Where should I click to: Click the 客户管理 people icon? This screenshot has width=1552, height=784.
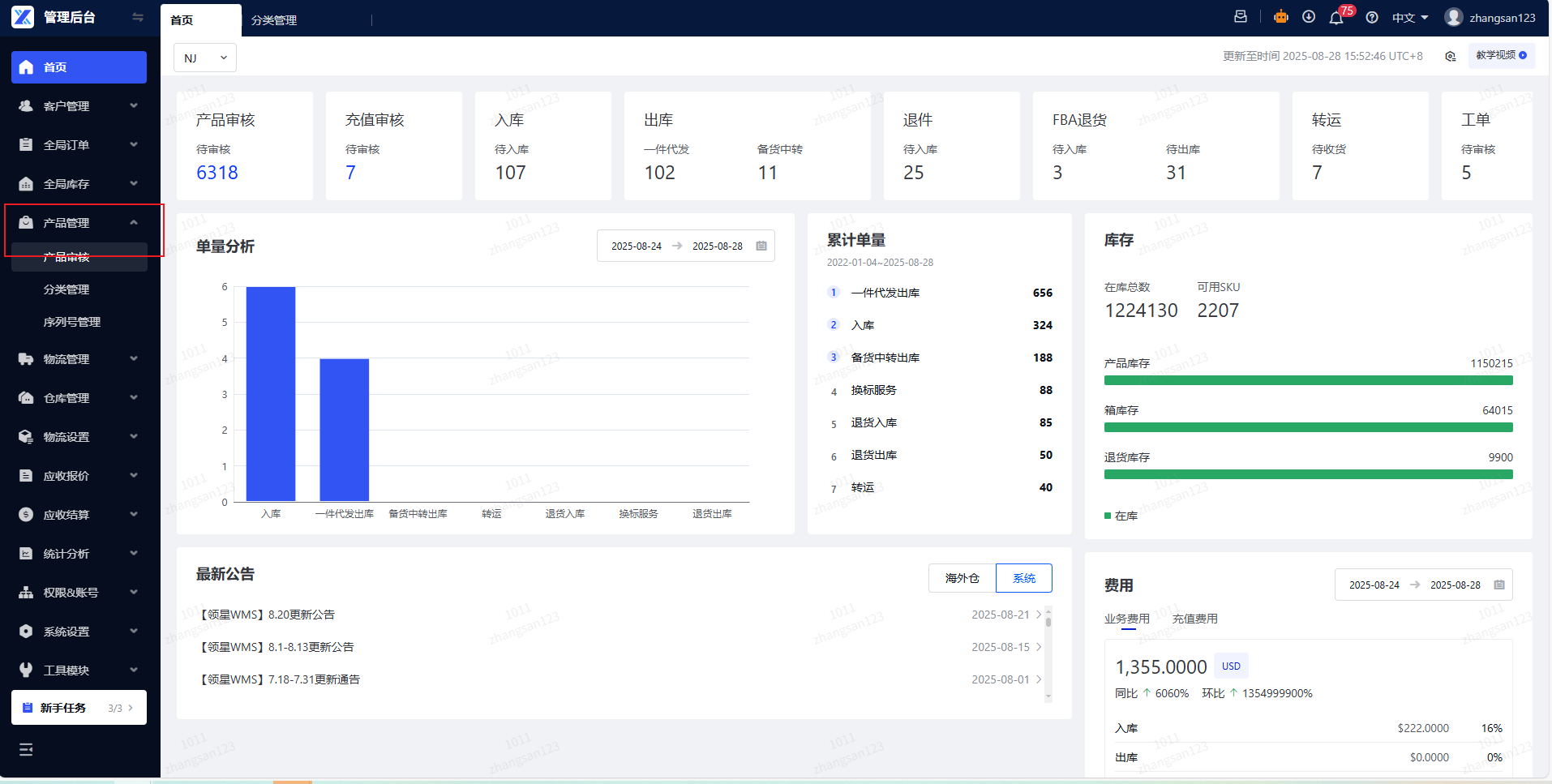click(x=26, y=105)
